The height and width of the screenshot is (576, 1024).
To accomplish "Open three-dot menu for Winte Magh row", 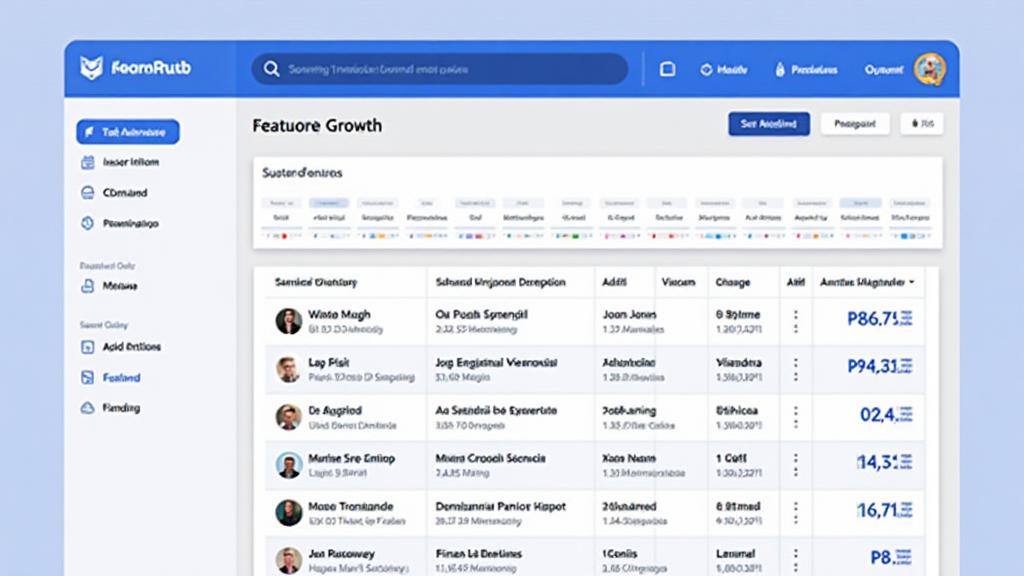I will click(x=796, y=321).
